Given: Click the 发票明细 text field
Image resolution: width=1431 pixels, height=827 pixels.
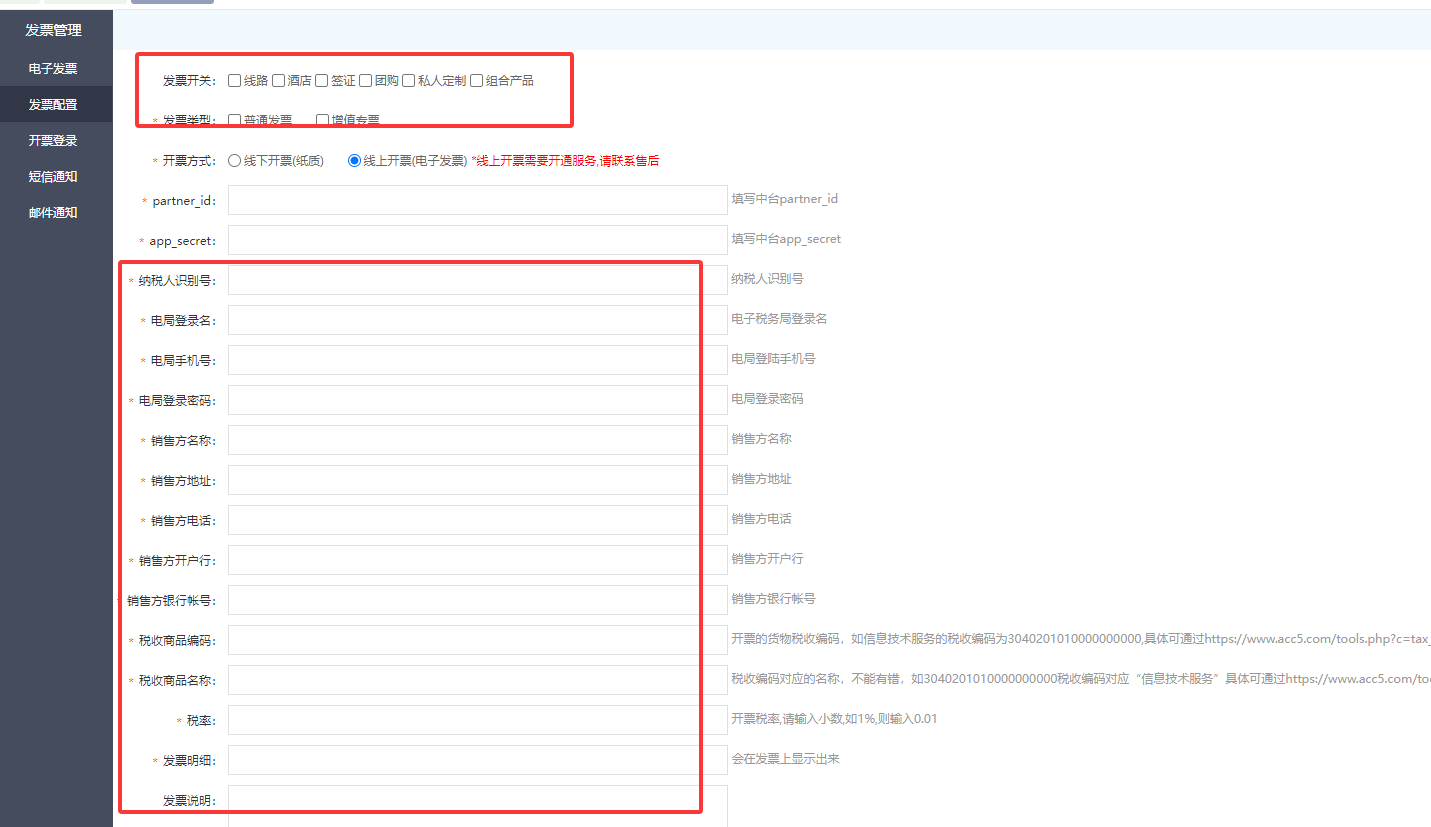Looking at the screenshot, I should [x=462, y=760].
